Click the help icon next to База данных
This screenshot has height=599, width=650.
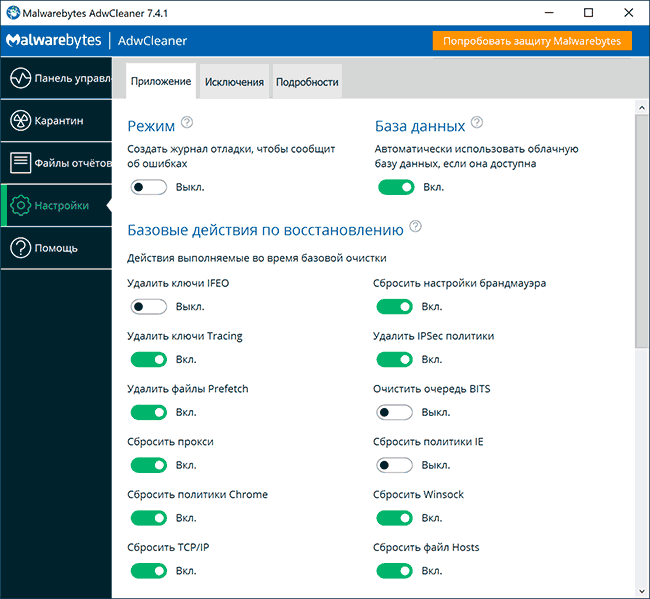pos(477,122)
